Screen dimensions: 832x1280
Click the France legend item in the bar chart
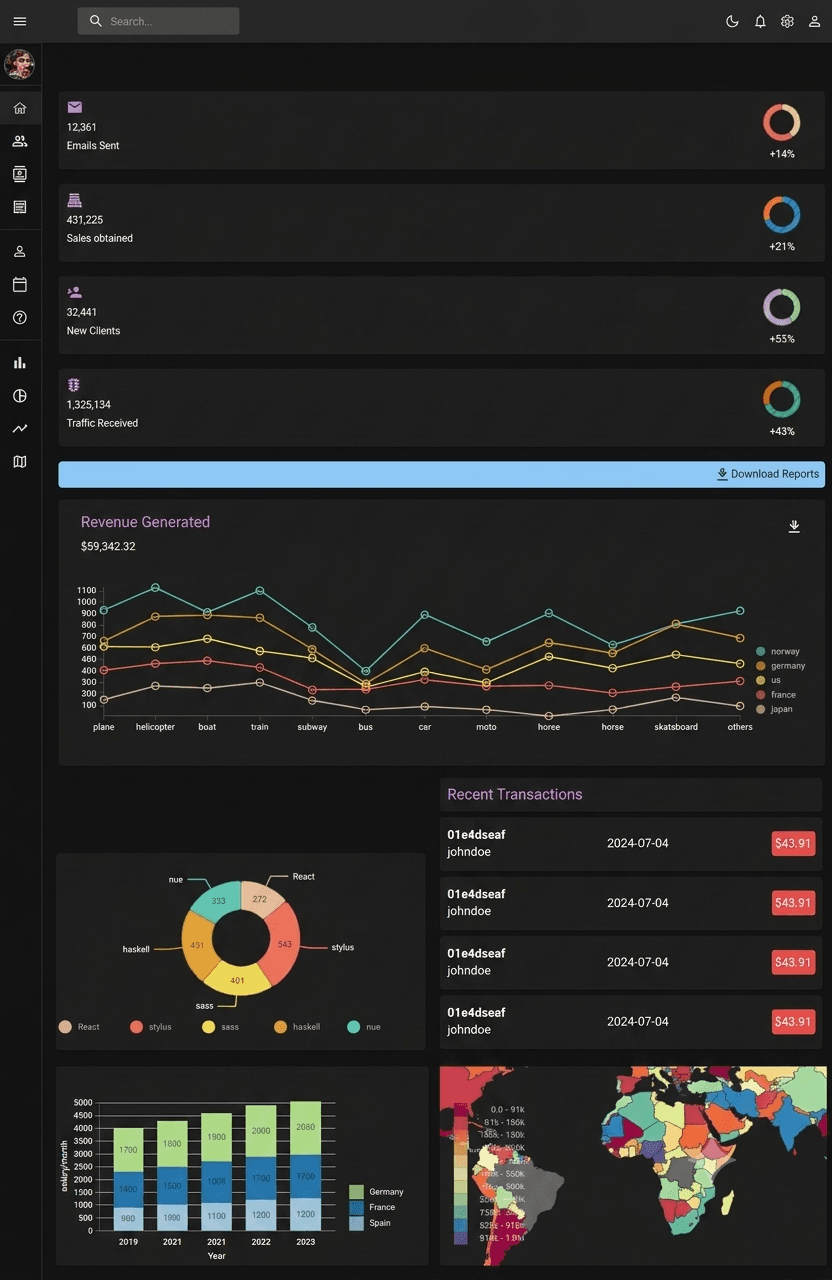[372, 1207]
